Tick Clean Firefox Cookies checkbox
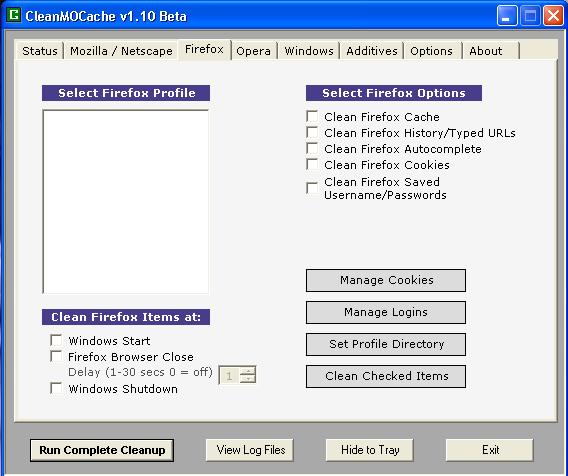 tap(312, 164)
